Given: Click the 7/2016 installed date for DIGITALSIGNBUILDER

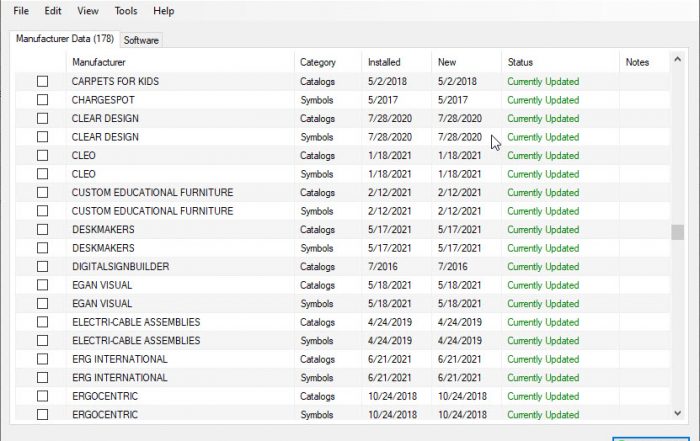Looking at the screenshot, I should coord(383,266).
